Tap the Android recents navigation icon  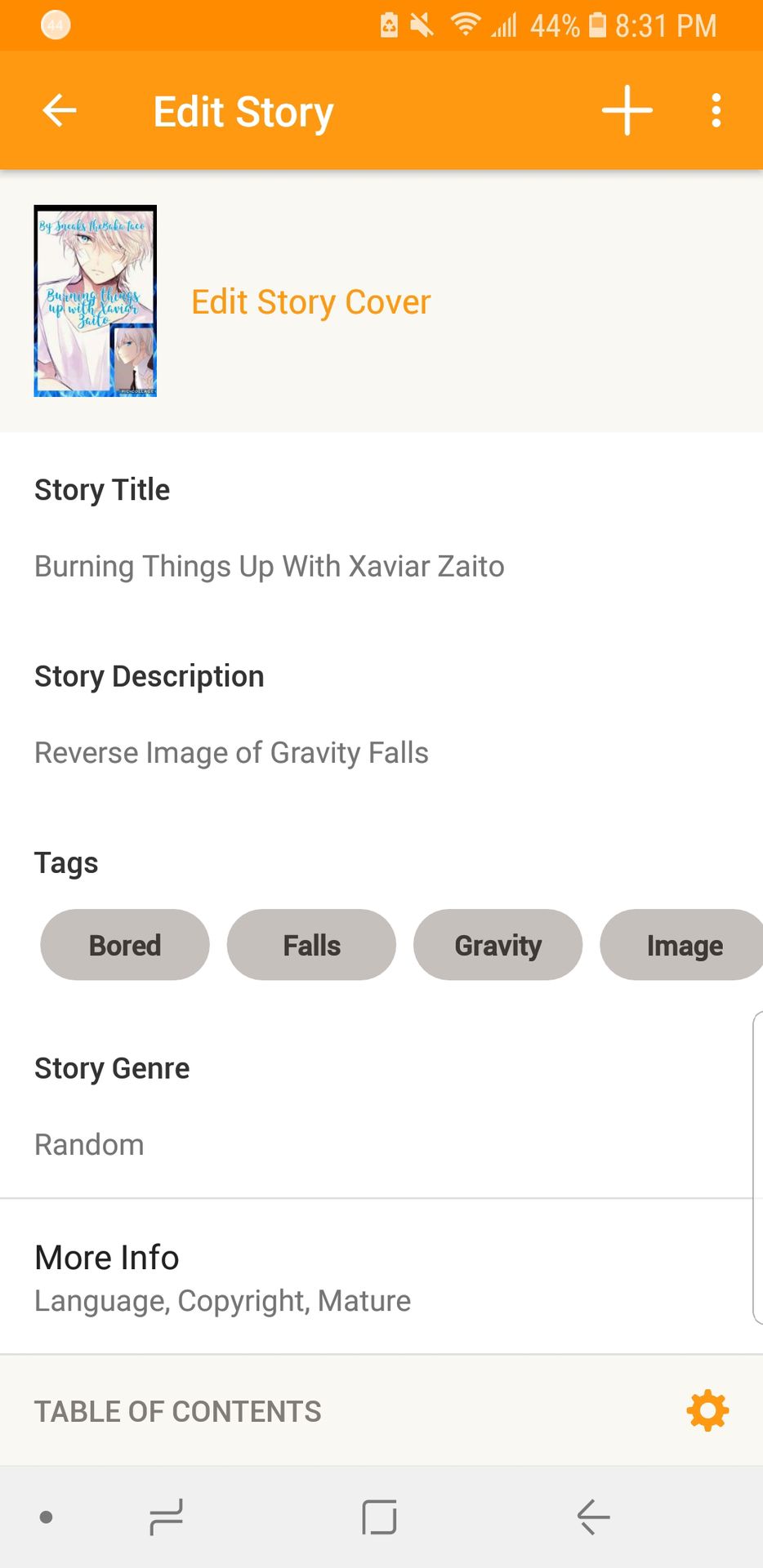pos(167,1517)
